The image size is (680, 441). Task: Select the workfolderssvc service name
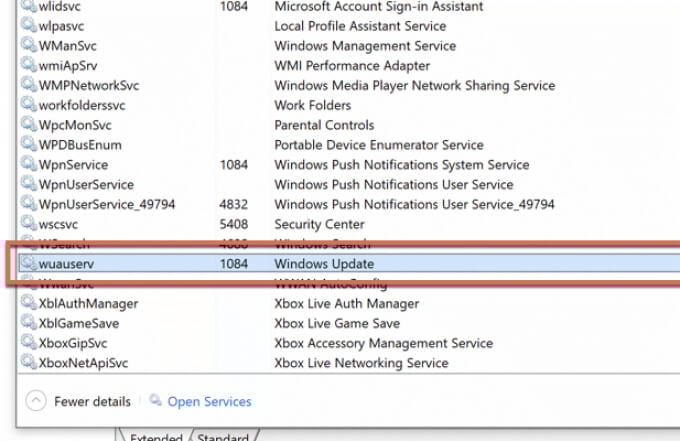(x=82, y=105)
